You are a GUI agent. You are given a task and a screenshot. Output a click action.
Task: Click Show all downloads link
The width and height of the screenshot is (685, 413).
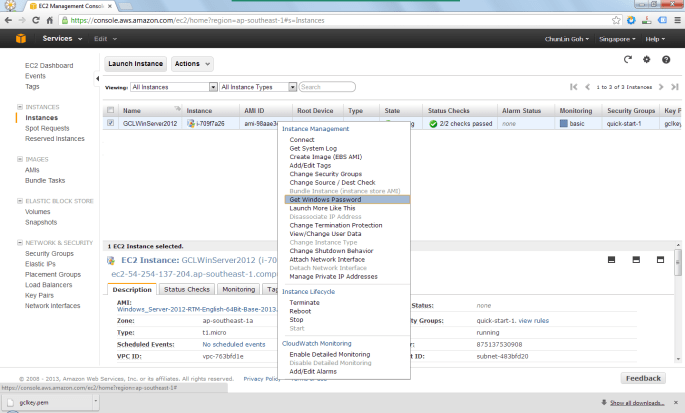point(637,403)
